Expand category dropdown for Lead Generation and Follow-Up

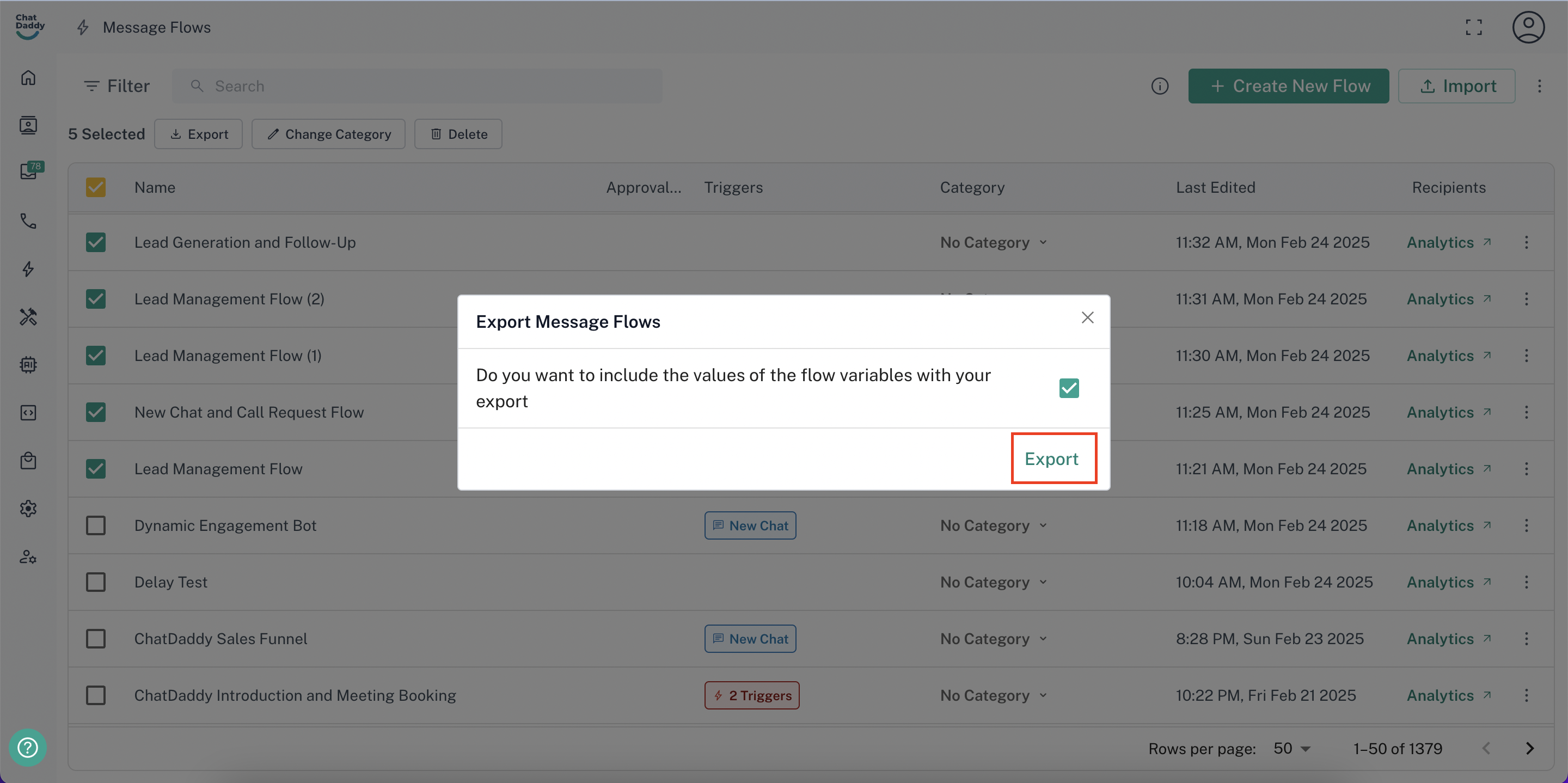[994, 242]
